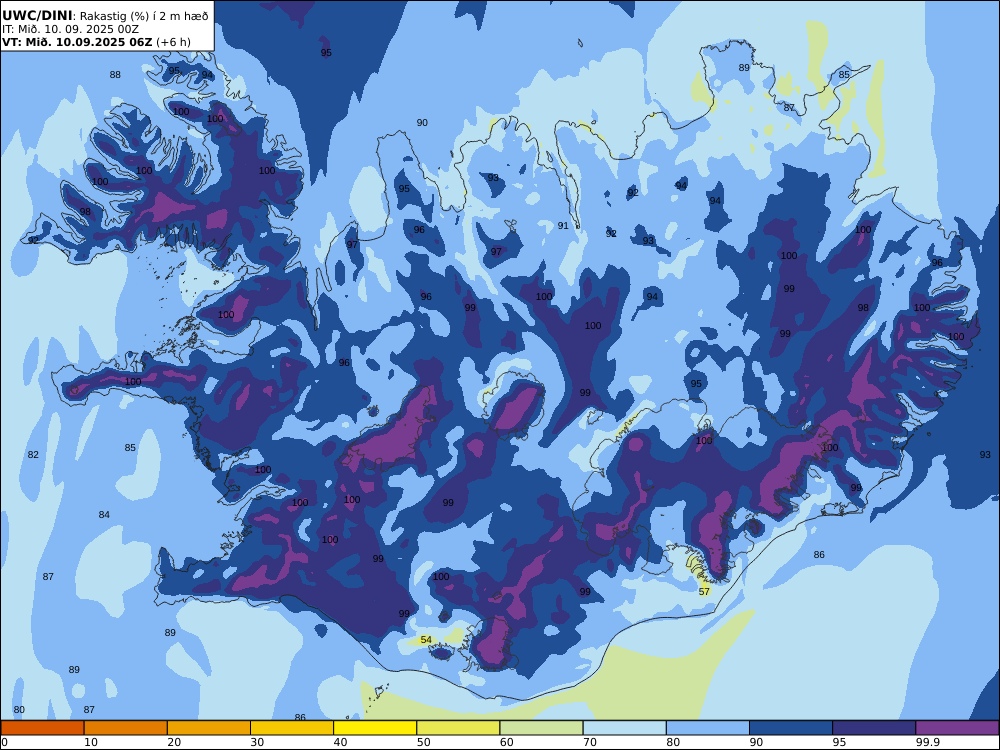1000x750 pixels.
Task: Click the pale yellow 50–60 legend swatch
Action: pos(458,728)
